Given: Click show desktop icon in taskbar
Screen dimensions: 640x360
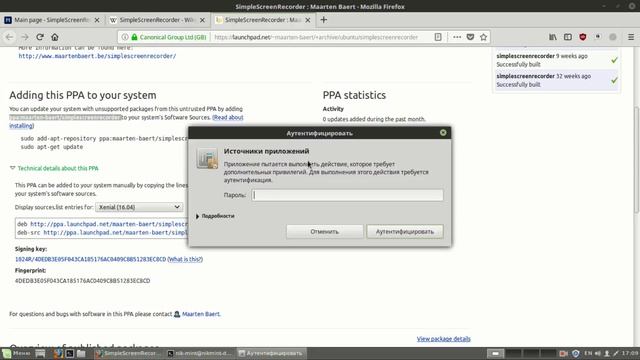Looking at the screenshot, I should (40, 353).
